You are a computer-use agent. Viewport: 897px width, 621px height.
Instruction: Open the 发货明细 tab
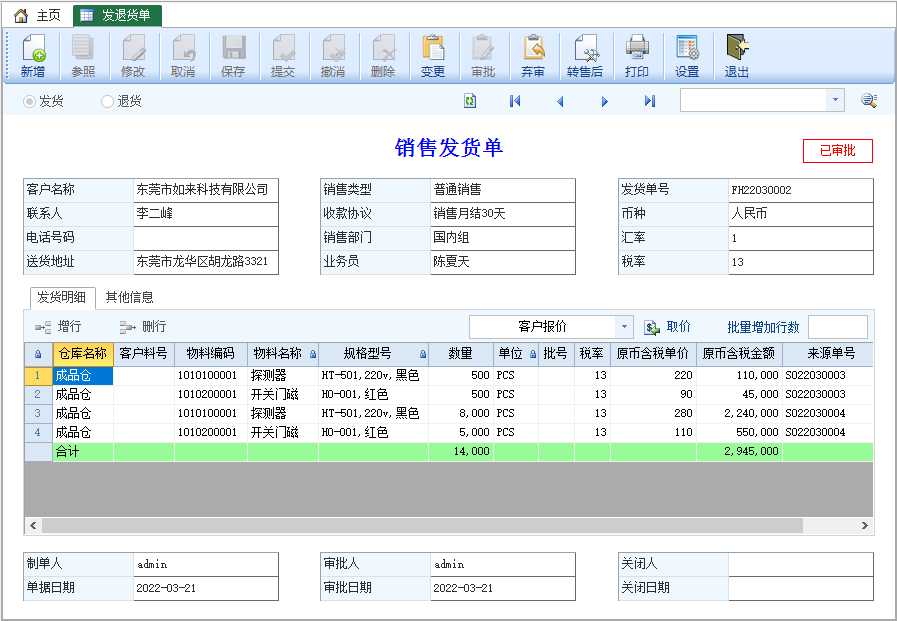62,297
